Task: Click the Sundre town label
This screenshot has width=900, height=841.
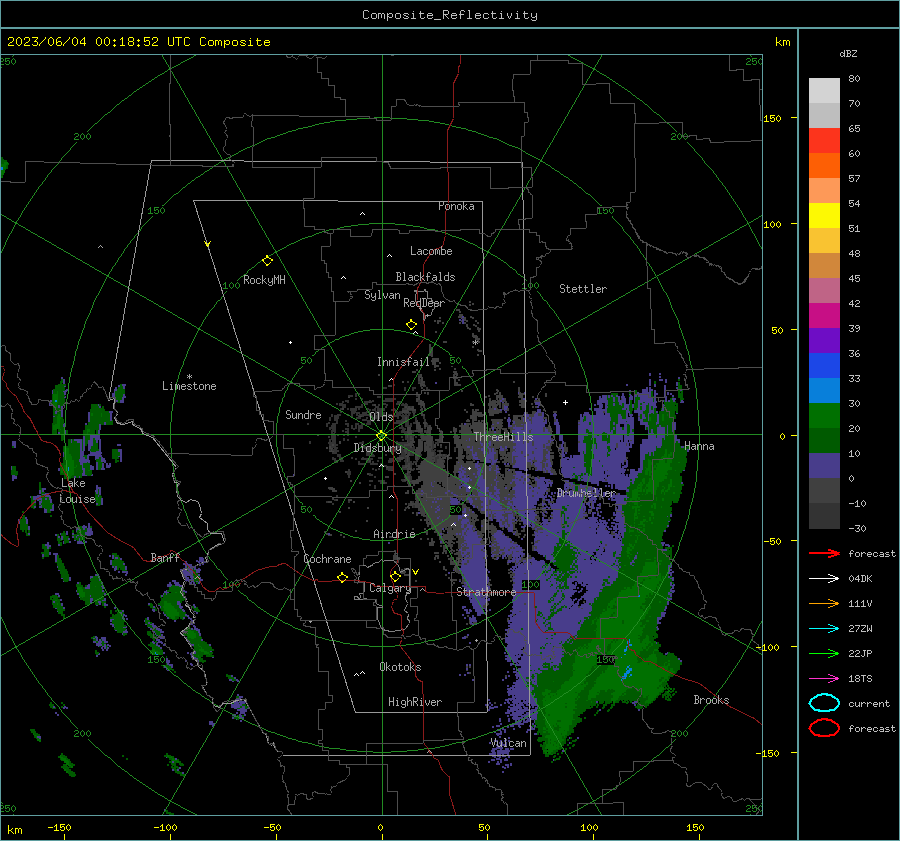Action: (303, 414)
